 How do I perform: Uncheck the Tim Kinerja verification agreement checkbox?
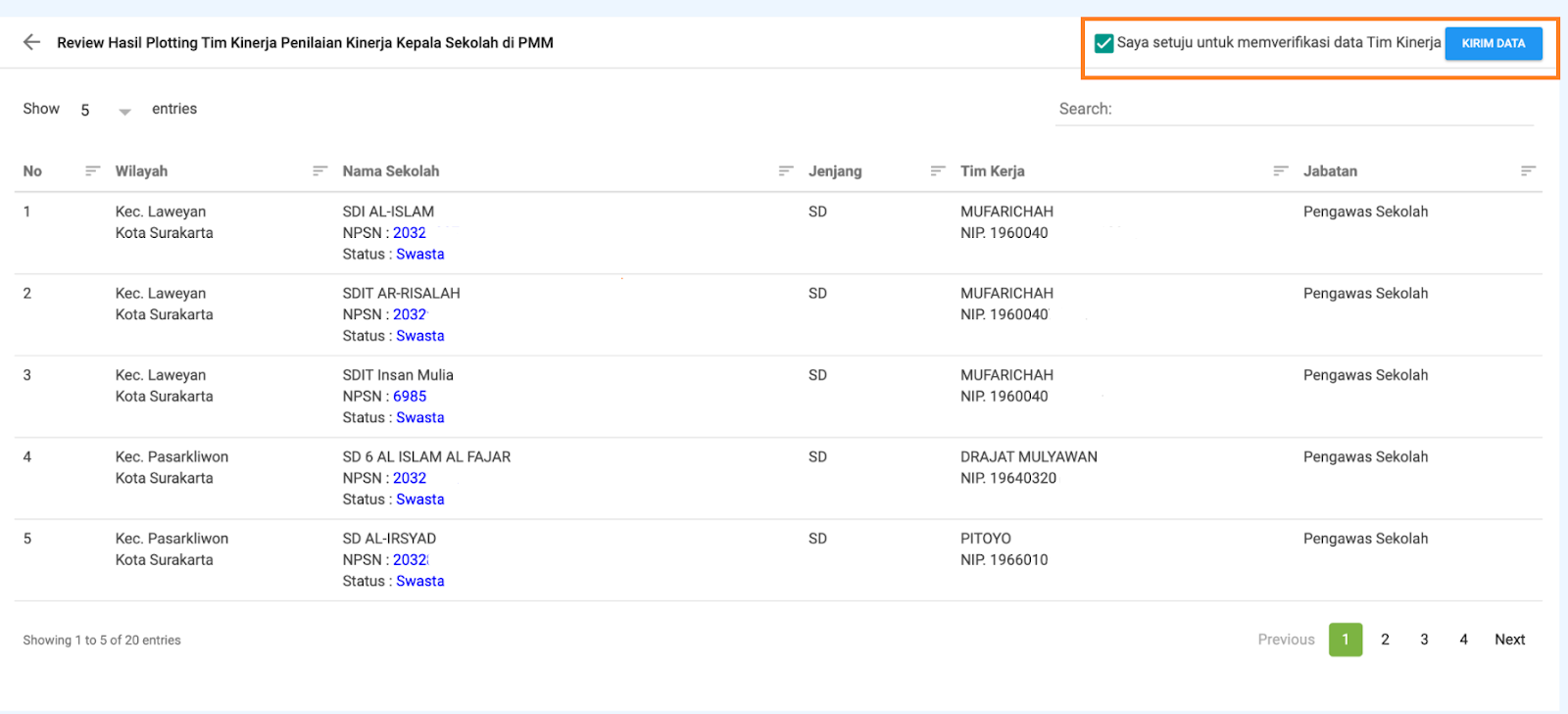[1103, 43]
